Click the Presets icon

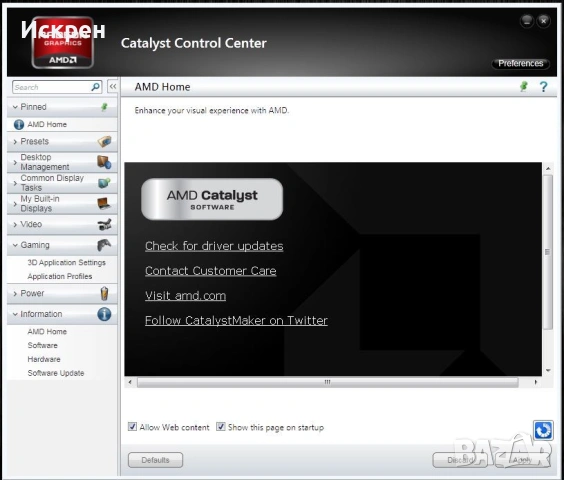click(105, 141)
